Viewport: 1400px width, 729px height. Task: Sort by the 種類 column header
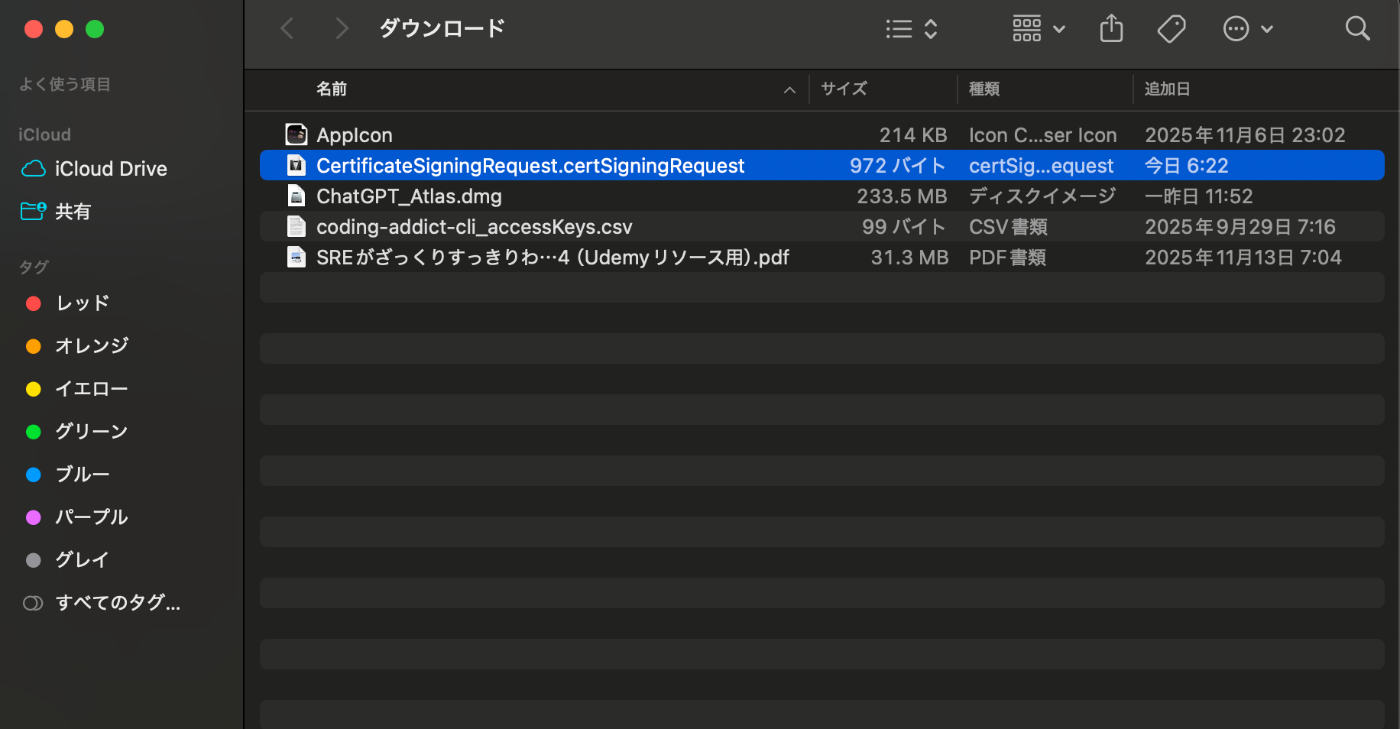[x=984, y=89]
